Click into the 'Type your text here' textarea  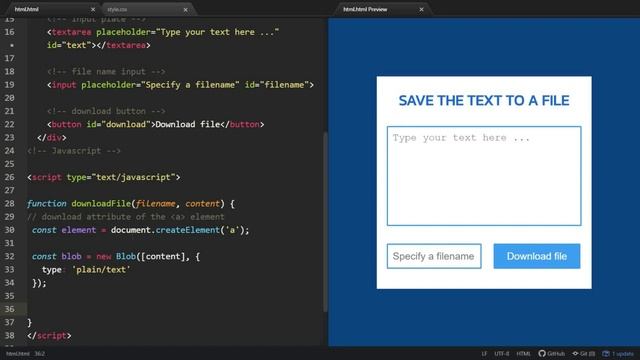point(484,176)
